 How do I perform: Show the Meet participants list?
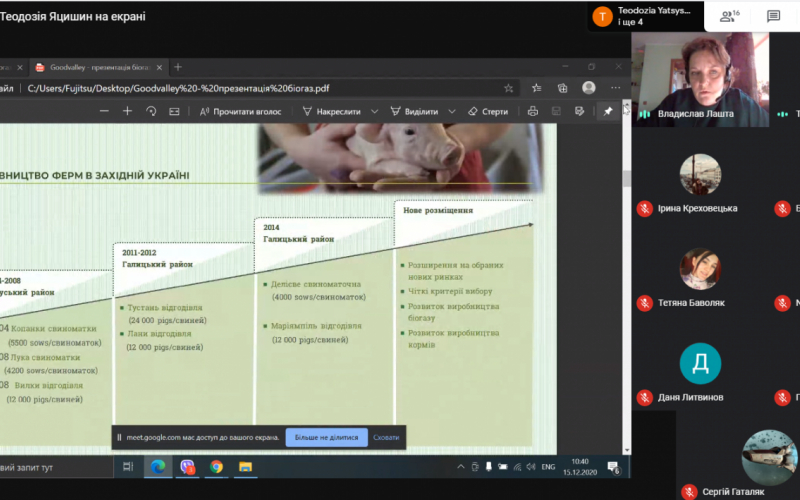coord(730,16)
